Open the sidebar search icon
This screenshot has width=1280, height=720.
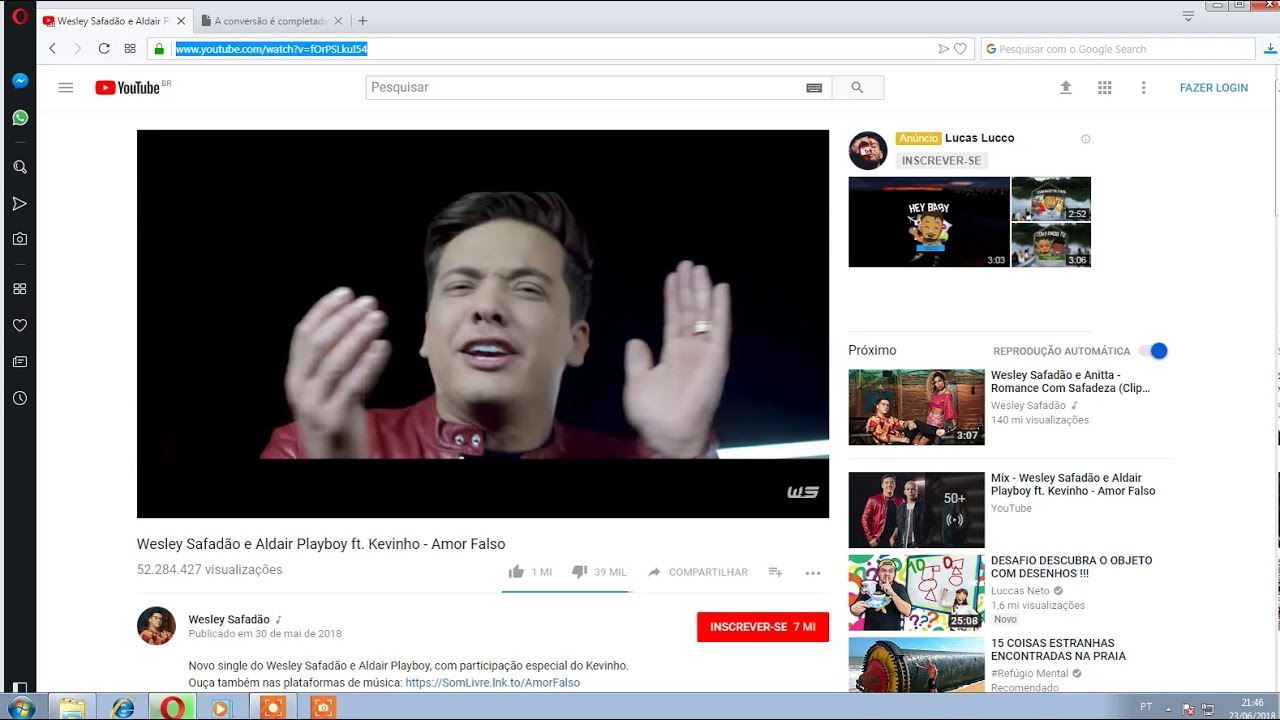[x=20, y=167]
